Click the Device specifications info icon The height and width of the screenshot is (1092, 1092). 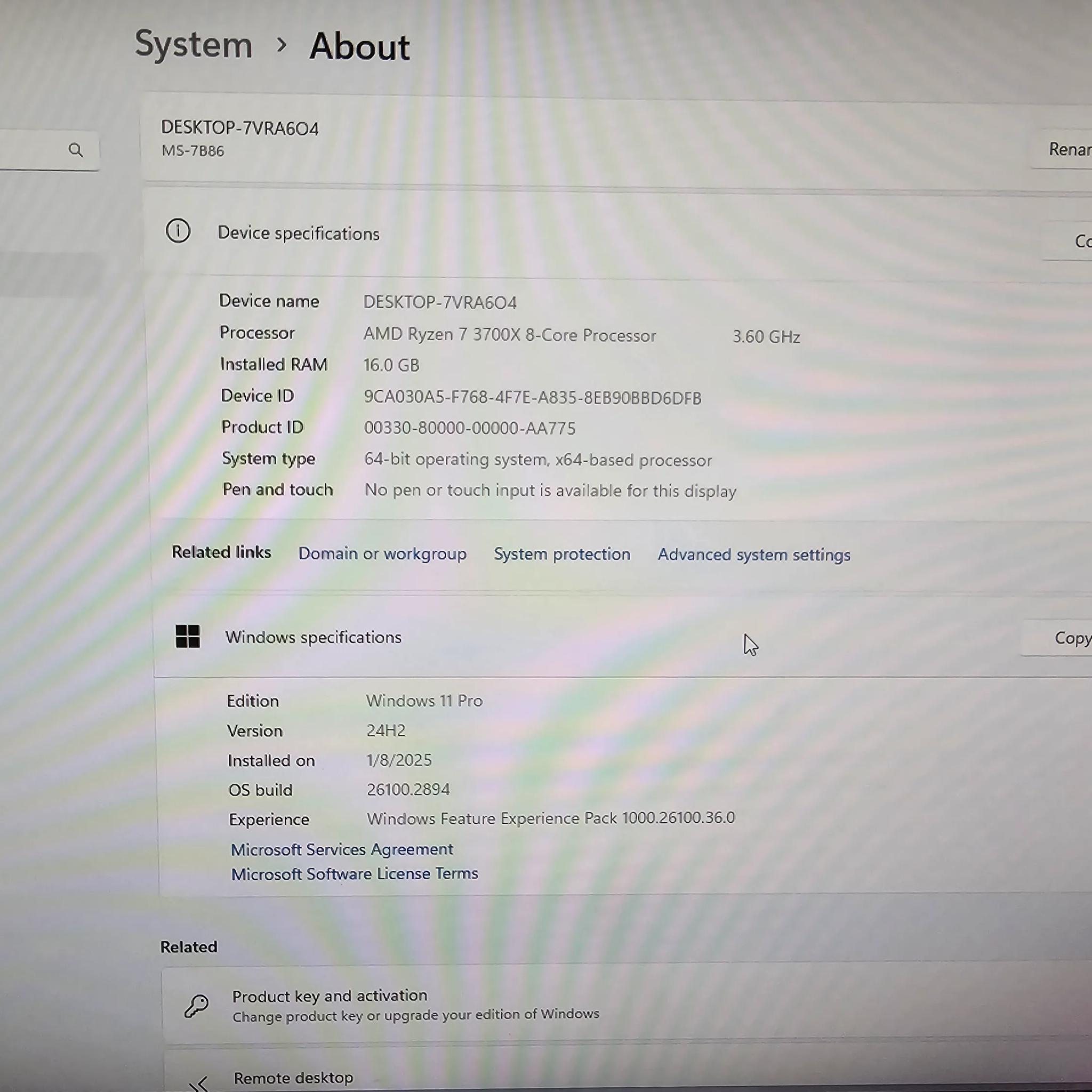(178, 231)
